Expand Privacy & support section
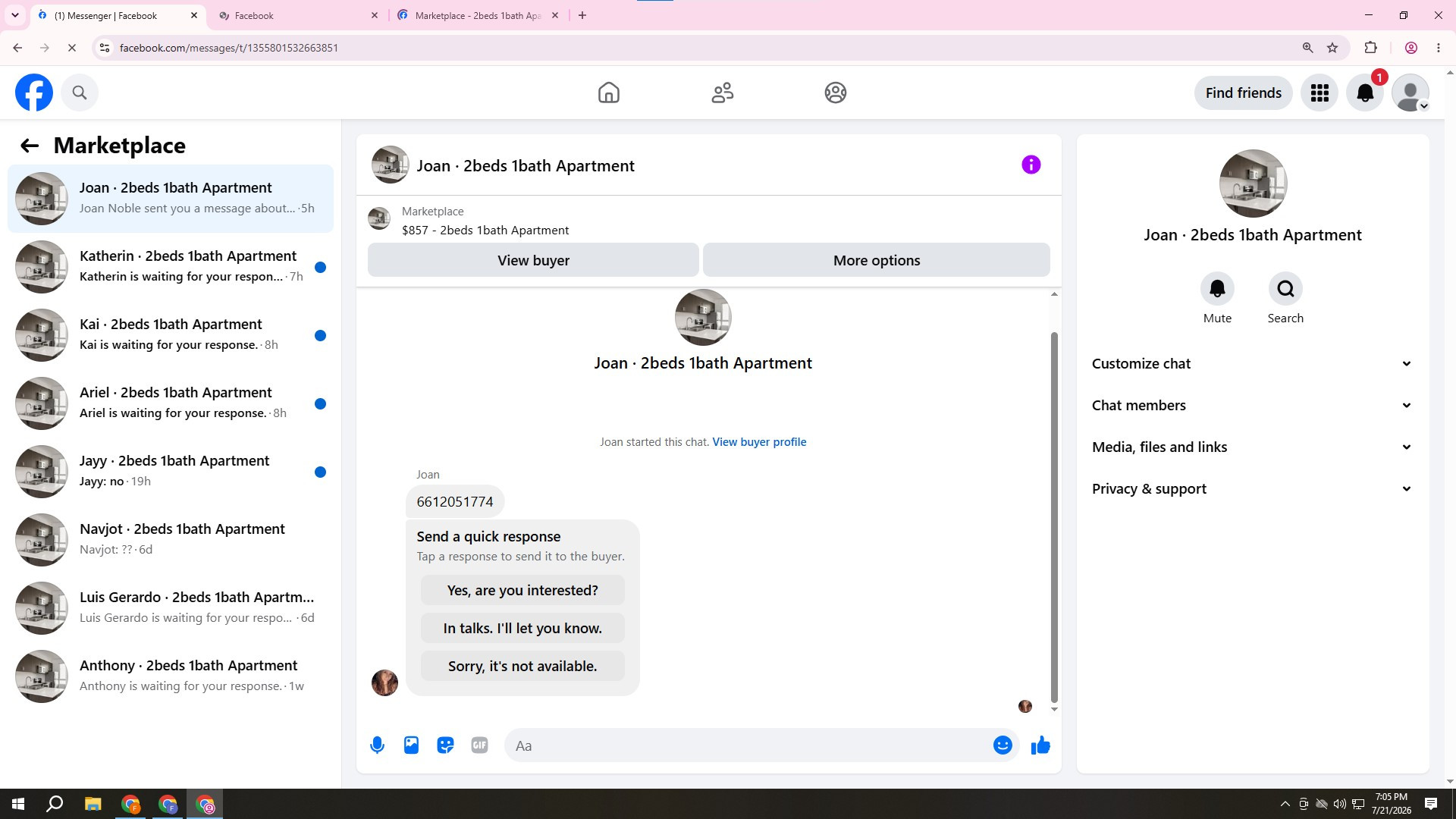Viewport: 1456px width, 819px height. pos(1253,489)
